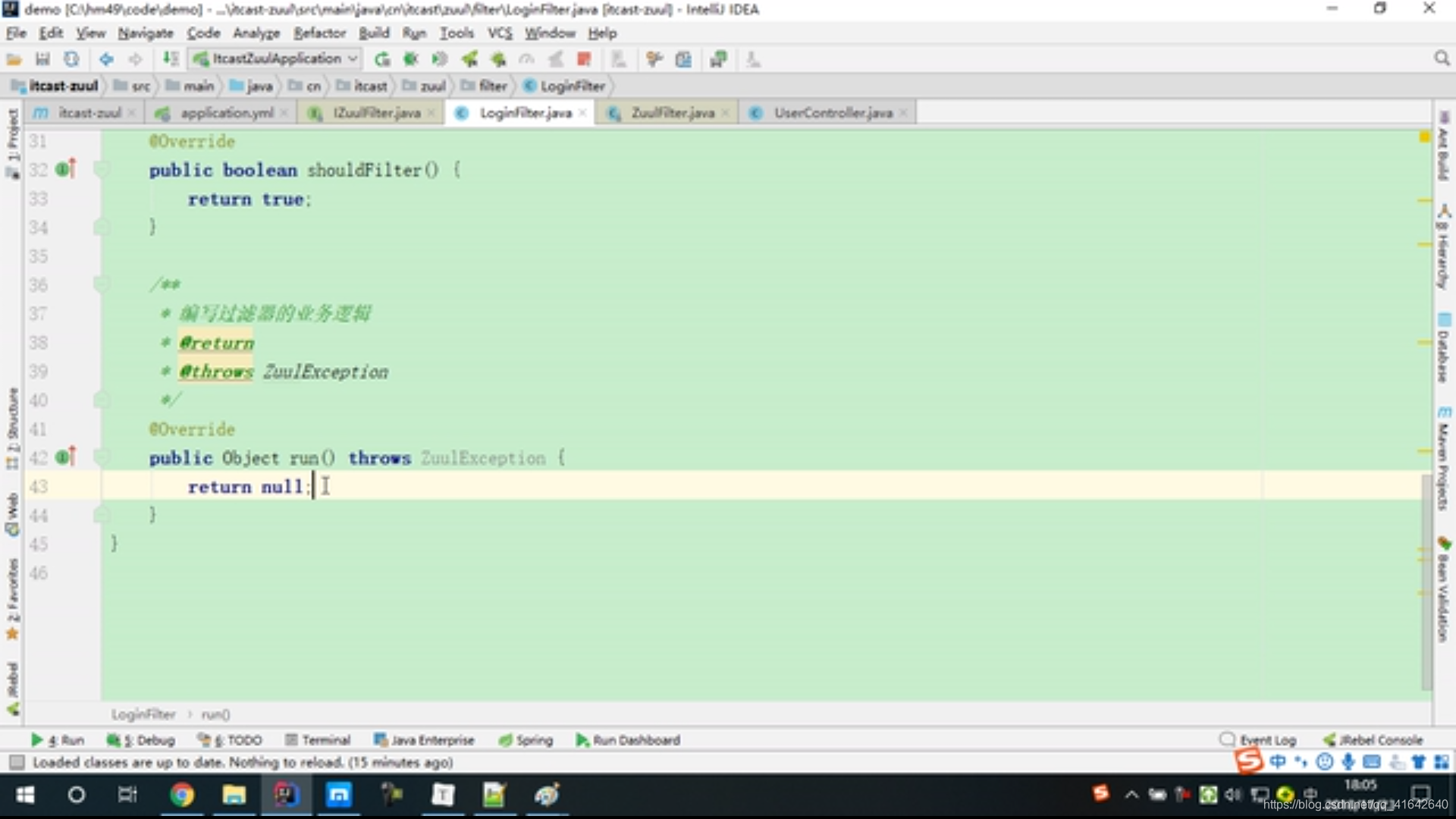Viewport: 1456px width, 819px height.
Task: Open Chrome from the Windows taskbar
Action: (182, 795)
